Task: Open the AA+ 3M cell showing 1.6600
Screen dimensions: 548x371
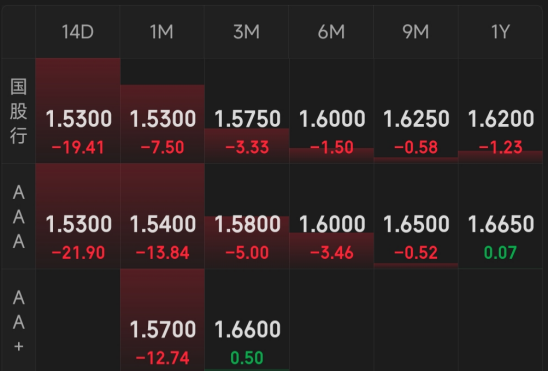Action: pyautogui.click(x=247, y=320)
